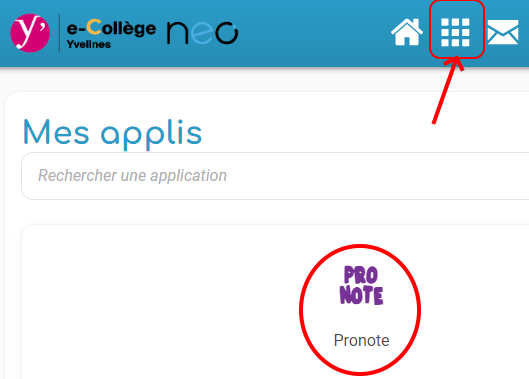
Task: Click the pink Yvelines circle logo
Action: 30,33
